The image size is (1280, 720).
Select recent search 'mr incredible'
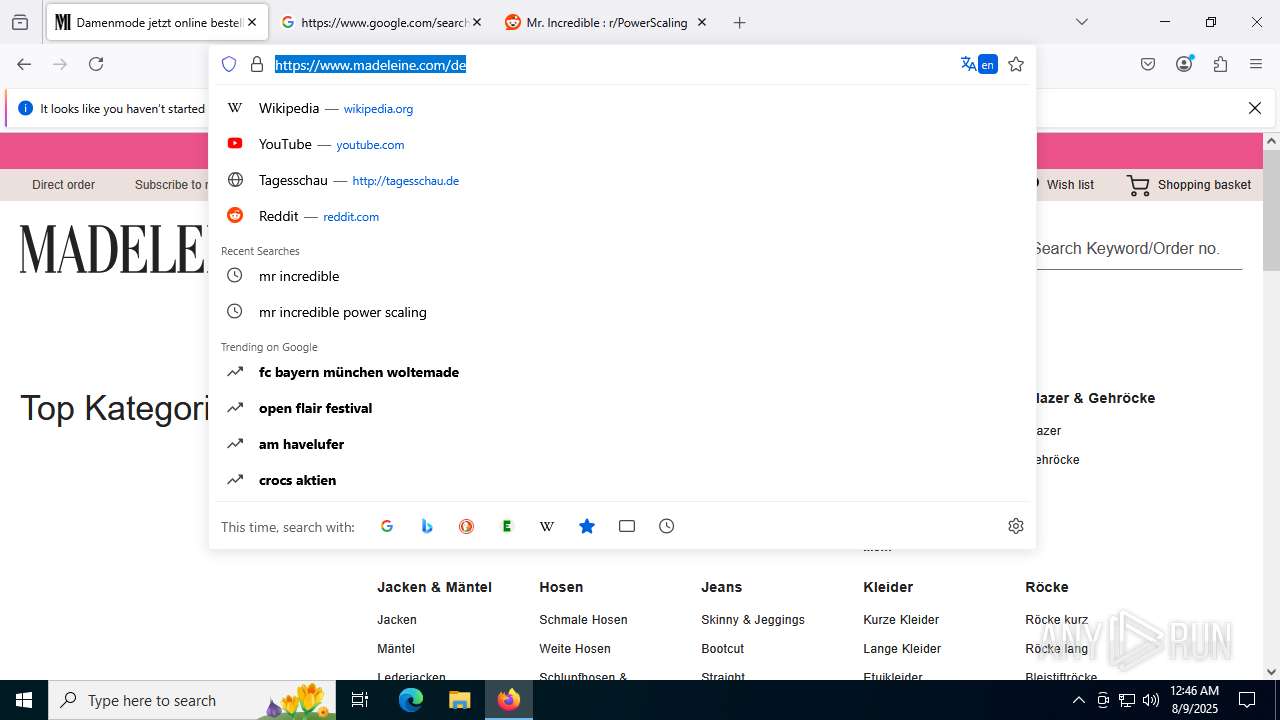622,276
